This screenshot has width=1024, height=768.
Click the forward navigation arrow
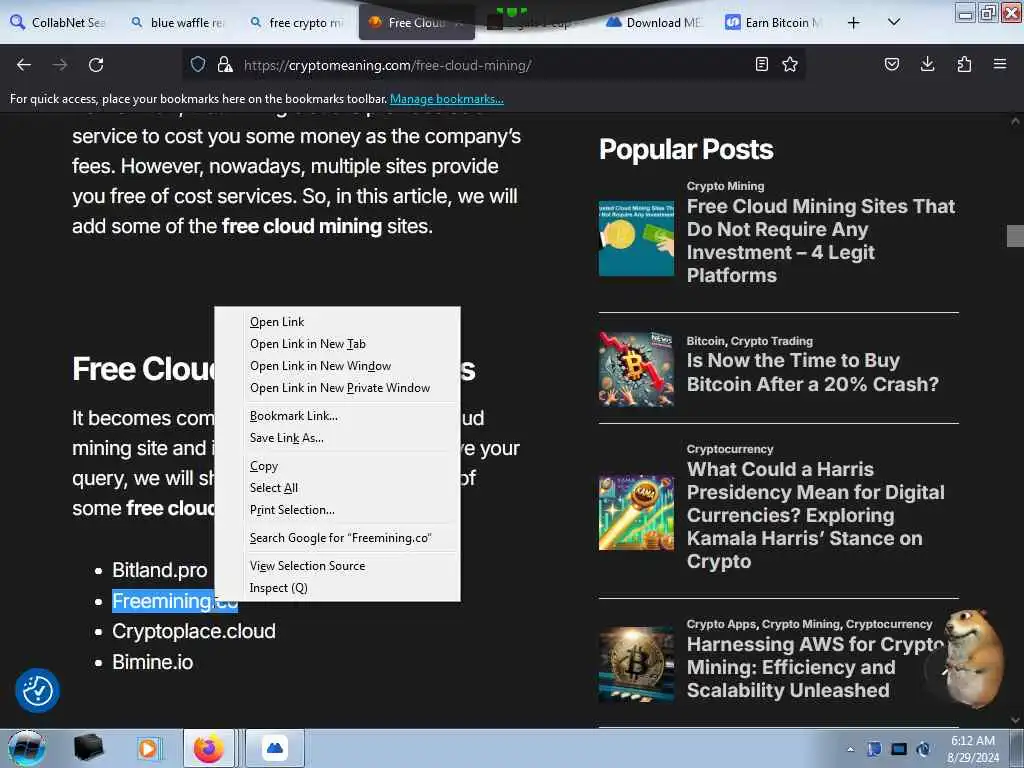pyautogui.click(x=60, y=65)
